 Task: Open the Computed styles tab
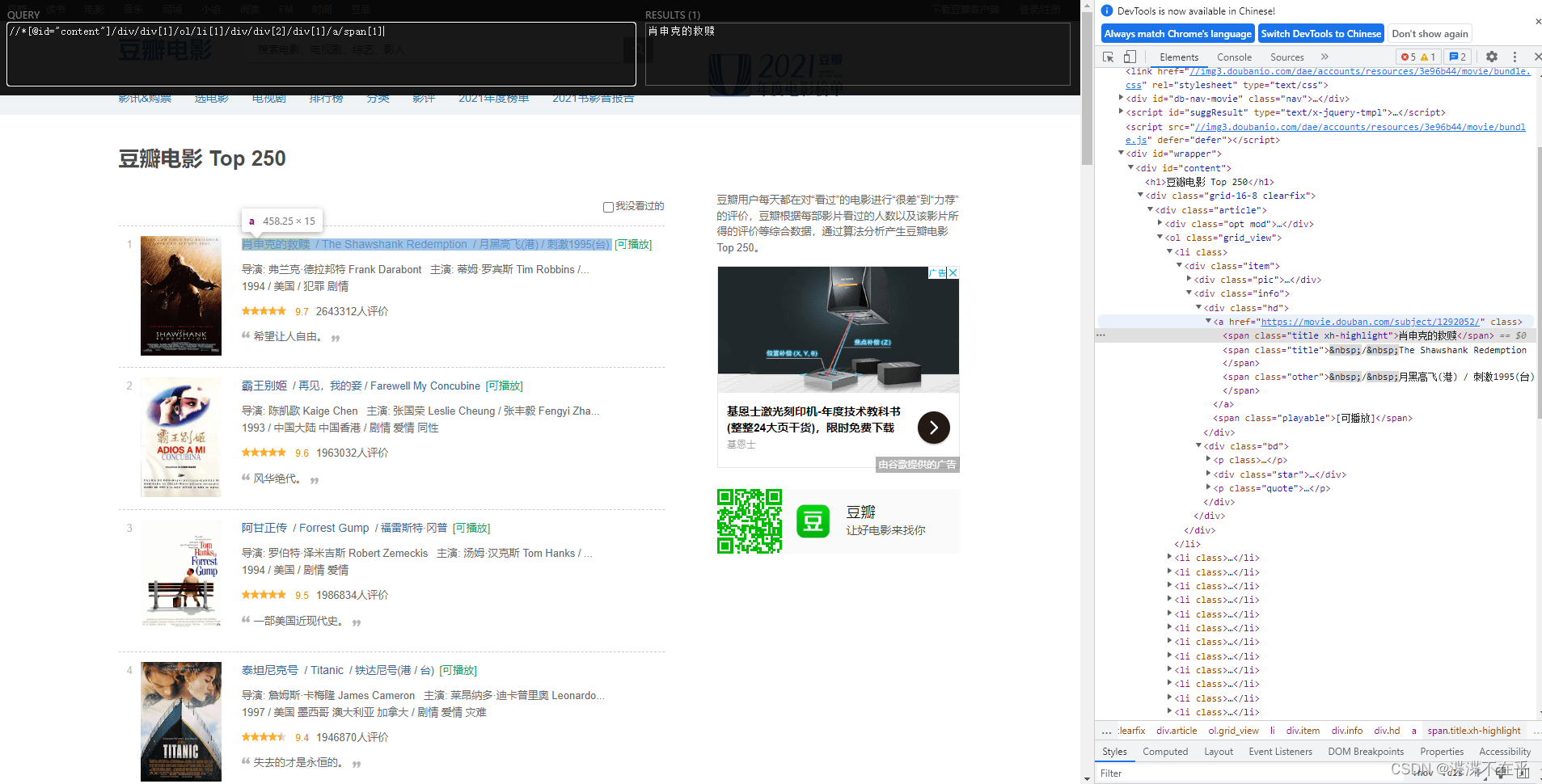click(x=1165, y=752)
